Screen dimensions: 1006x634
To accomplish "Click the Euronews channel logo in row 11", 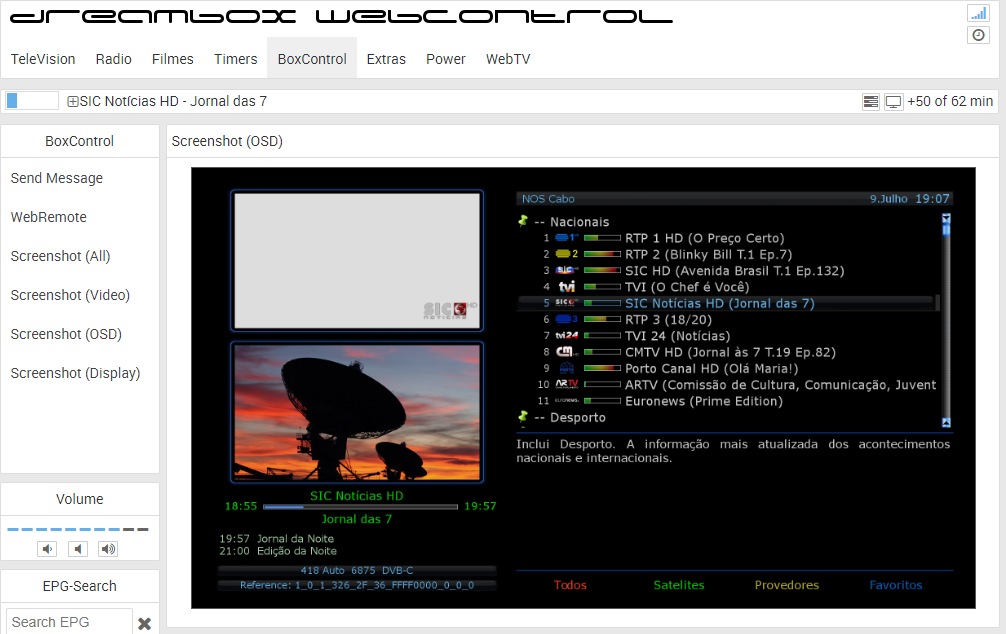I will click(x=567, y=400).
